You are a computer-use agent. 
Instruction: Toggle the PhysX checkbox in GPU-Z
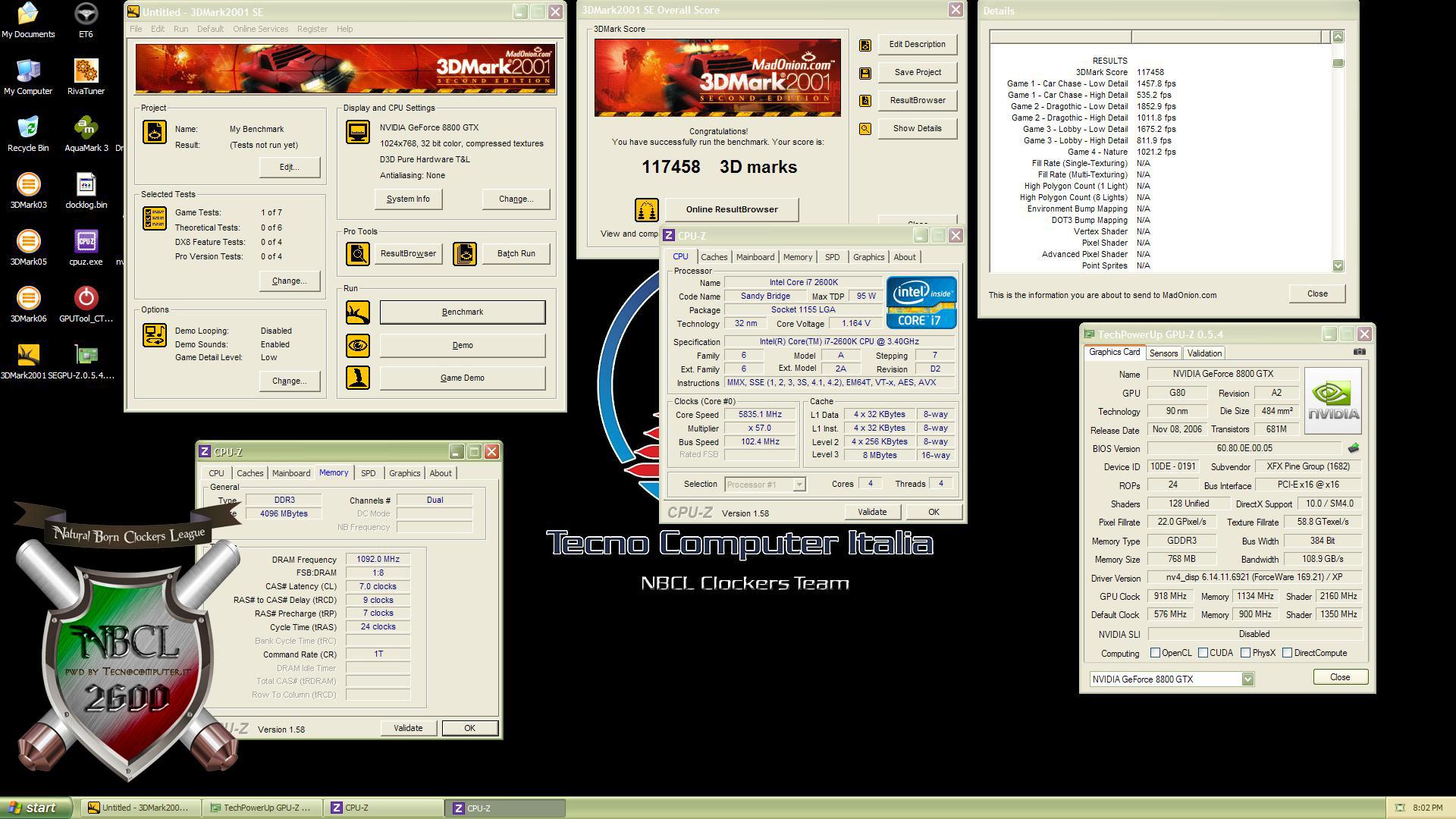pos(1245,653)
